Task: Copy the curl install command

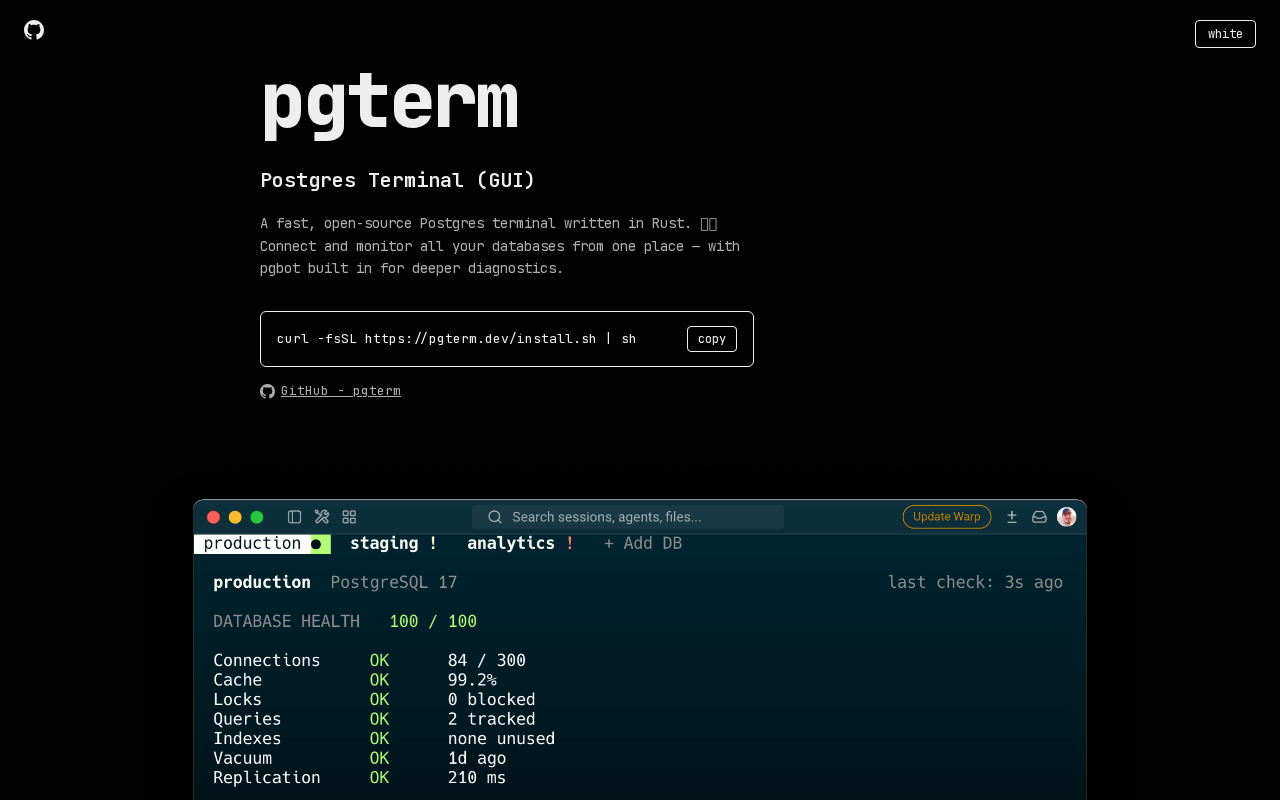Action: coord(712,339)
